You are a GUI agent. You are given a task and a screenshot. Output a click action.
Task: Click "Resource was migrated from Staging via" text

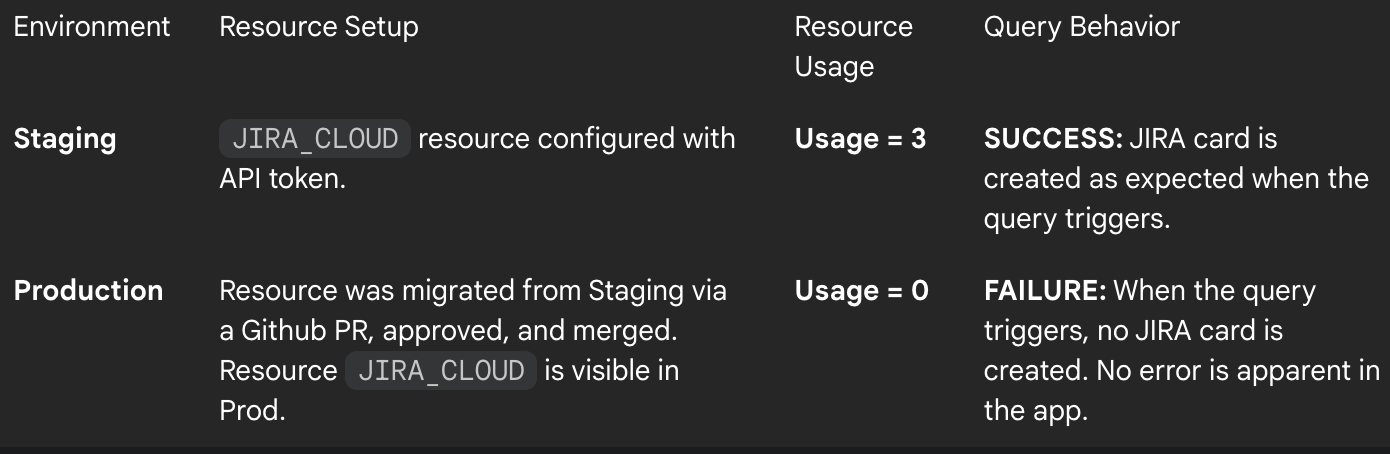[473, 291]
